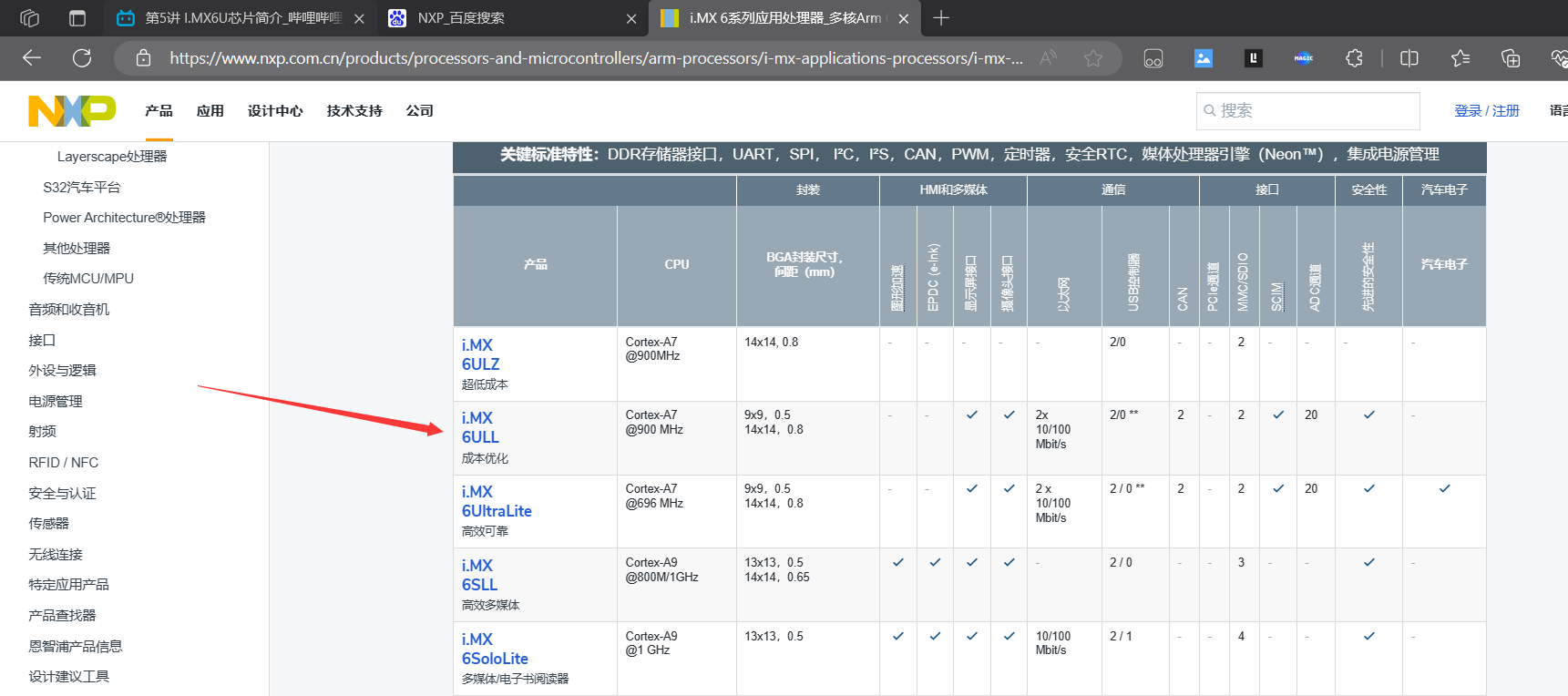Select 产品查找器 in sidebar
Screen dimensions: 1568x696
62,615
